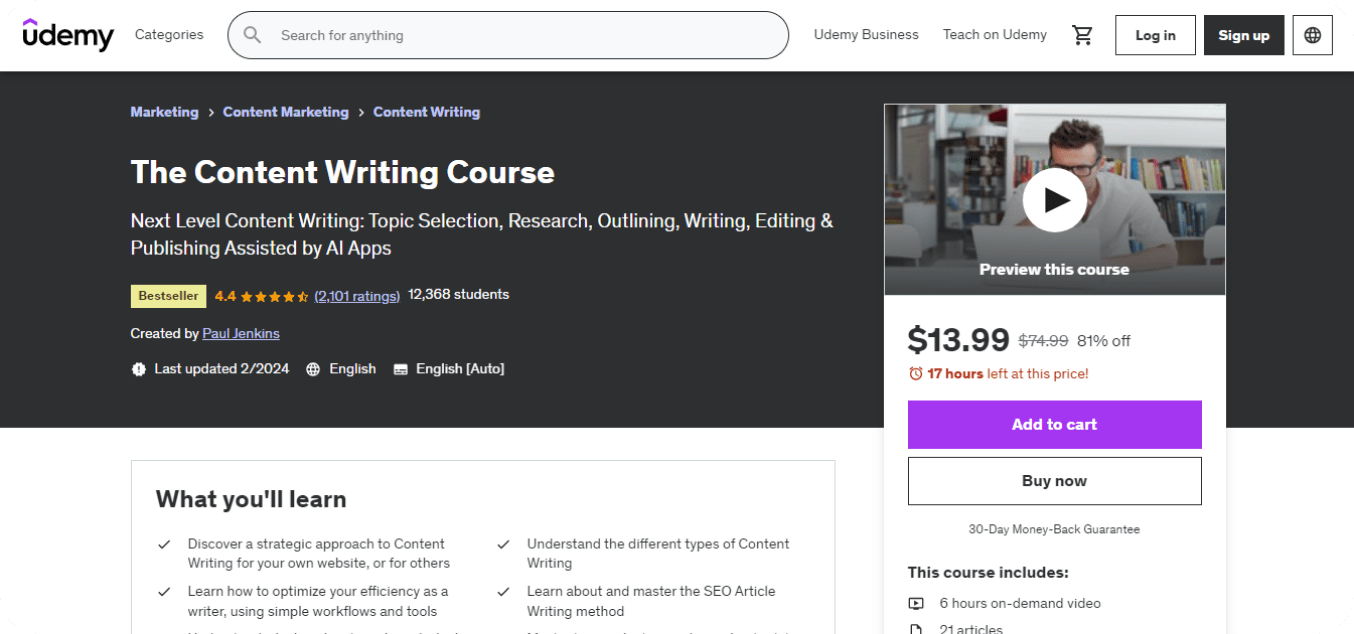
Task: Click the search magnifying glass icon
Action: tap(251, 35)
